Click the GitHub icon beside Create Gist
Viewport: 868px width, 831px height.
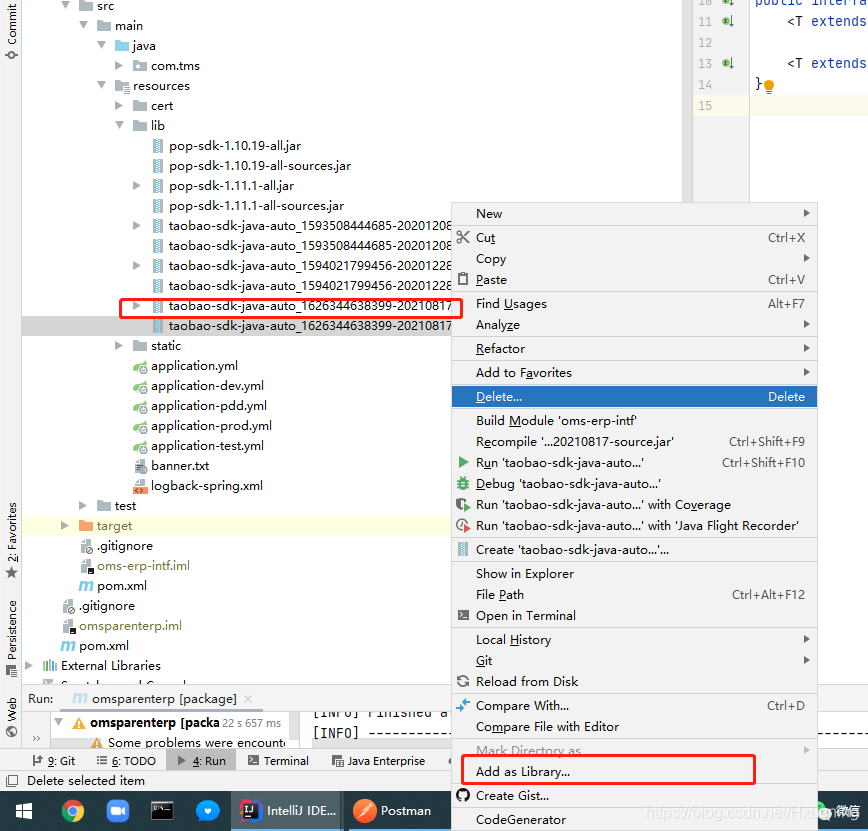coord(463,796)
